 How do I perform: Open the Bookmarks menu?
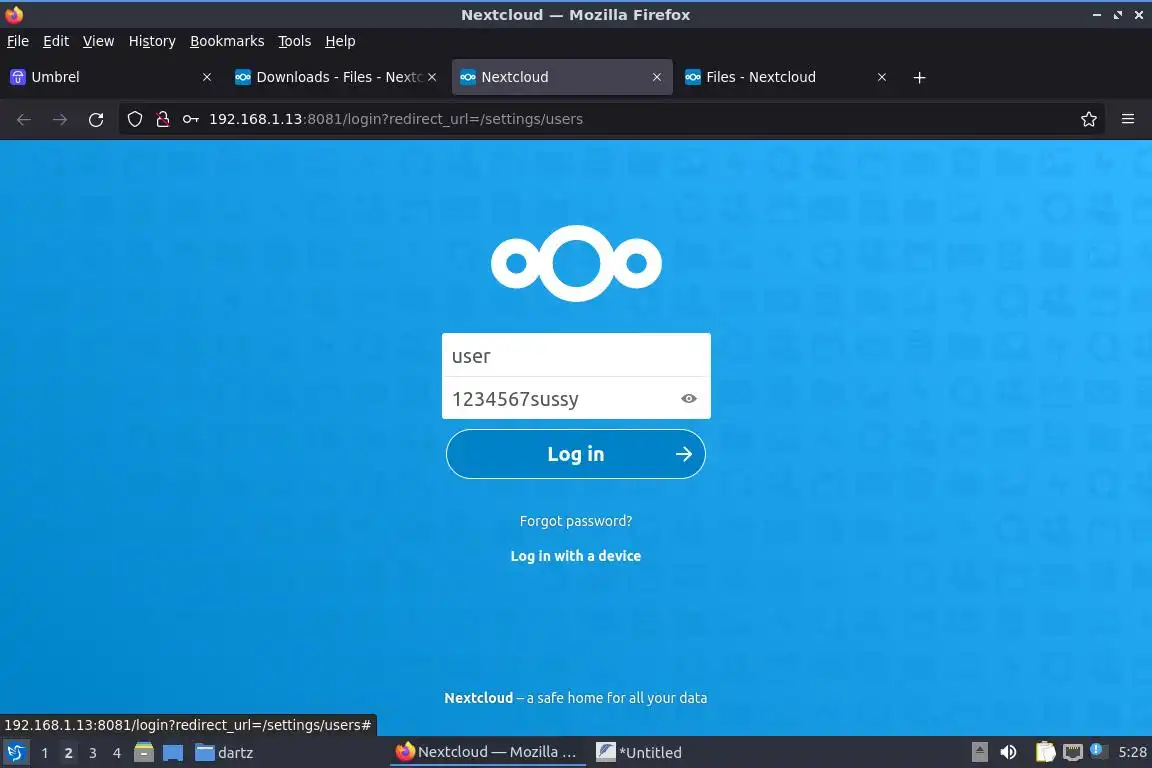(227, 41)
